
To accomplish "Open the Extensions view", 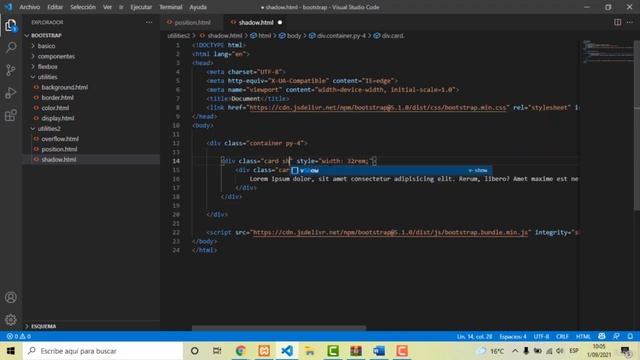I will point(11,116).
